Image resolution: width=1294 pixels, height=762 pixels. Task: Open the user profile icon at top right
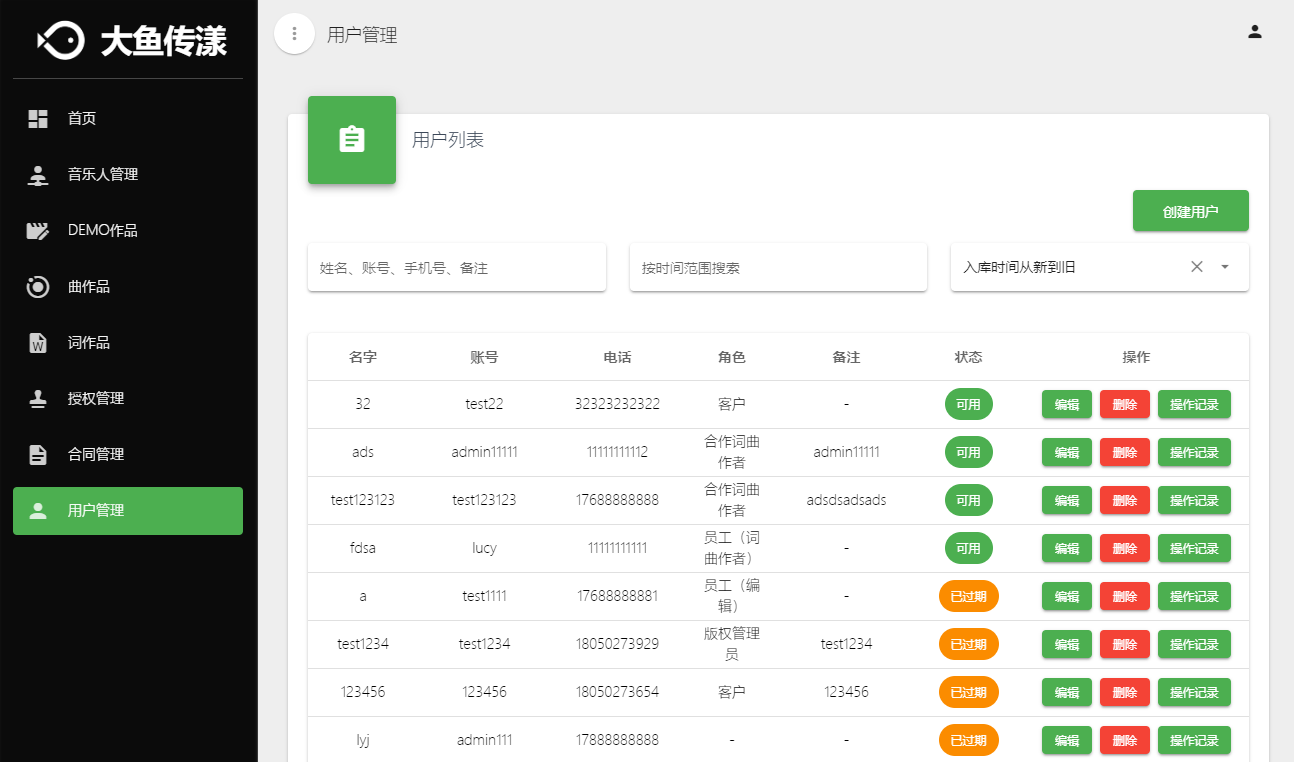click(x=1254, y=32)
